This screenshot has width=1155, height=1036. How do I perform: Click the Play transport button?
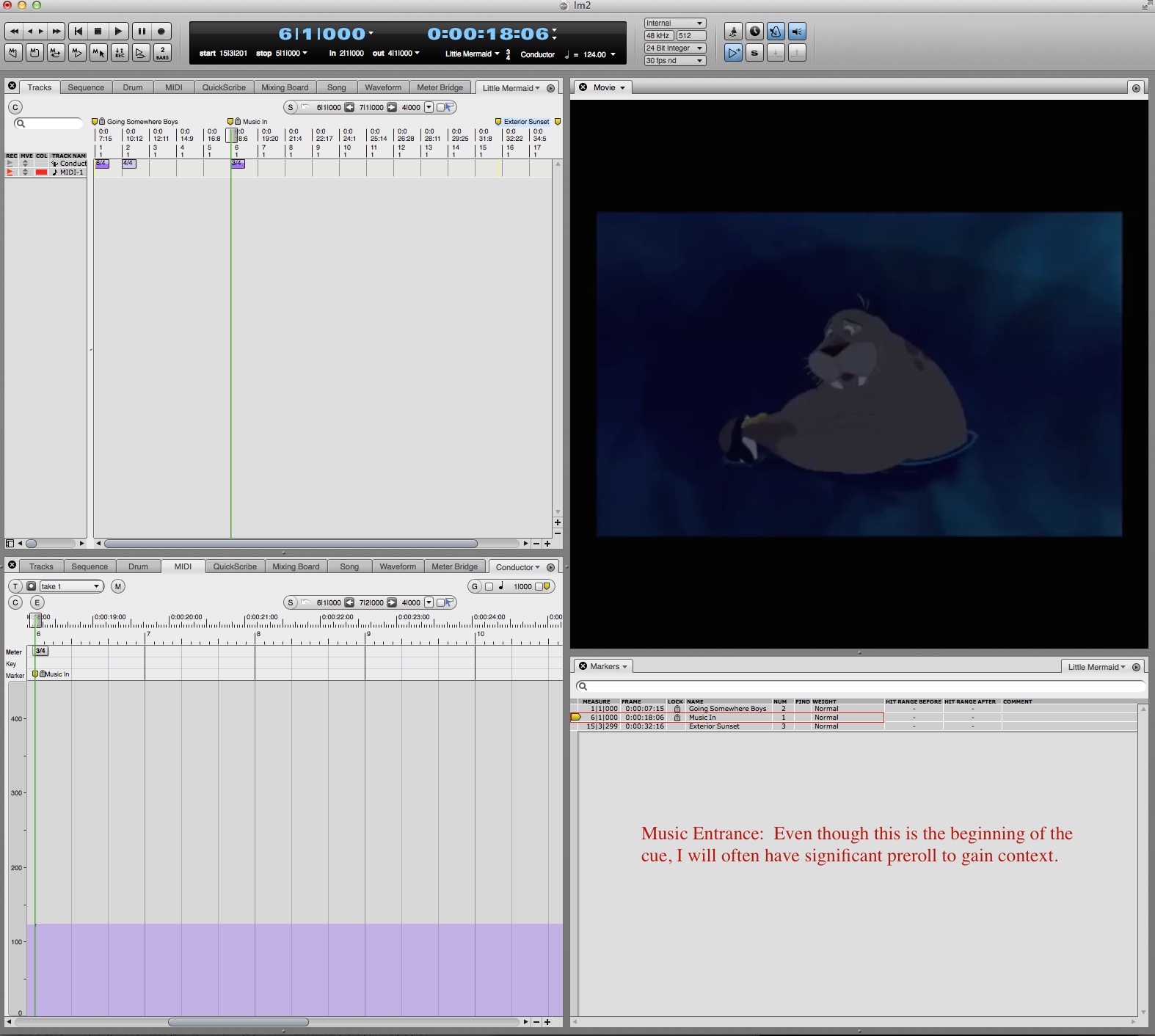pos(119,32)
